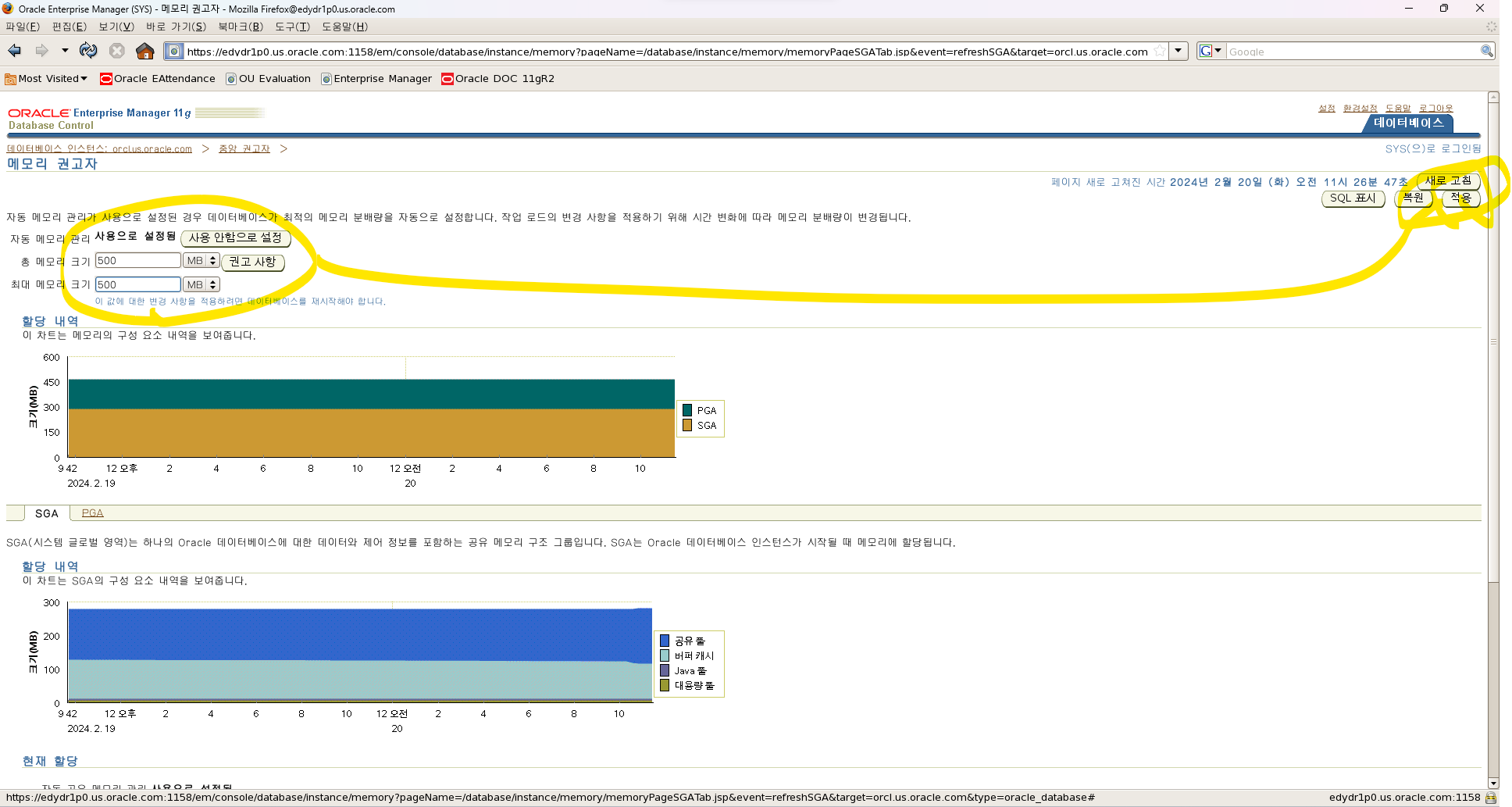Click the 적용 button
Image resolution: width=1512 pixels, height=807 pixels.
click(1460, 198)
